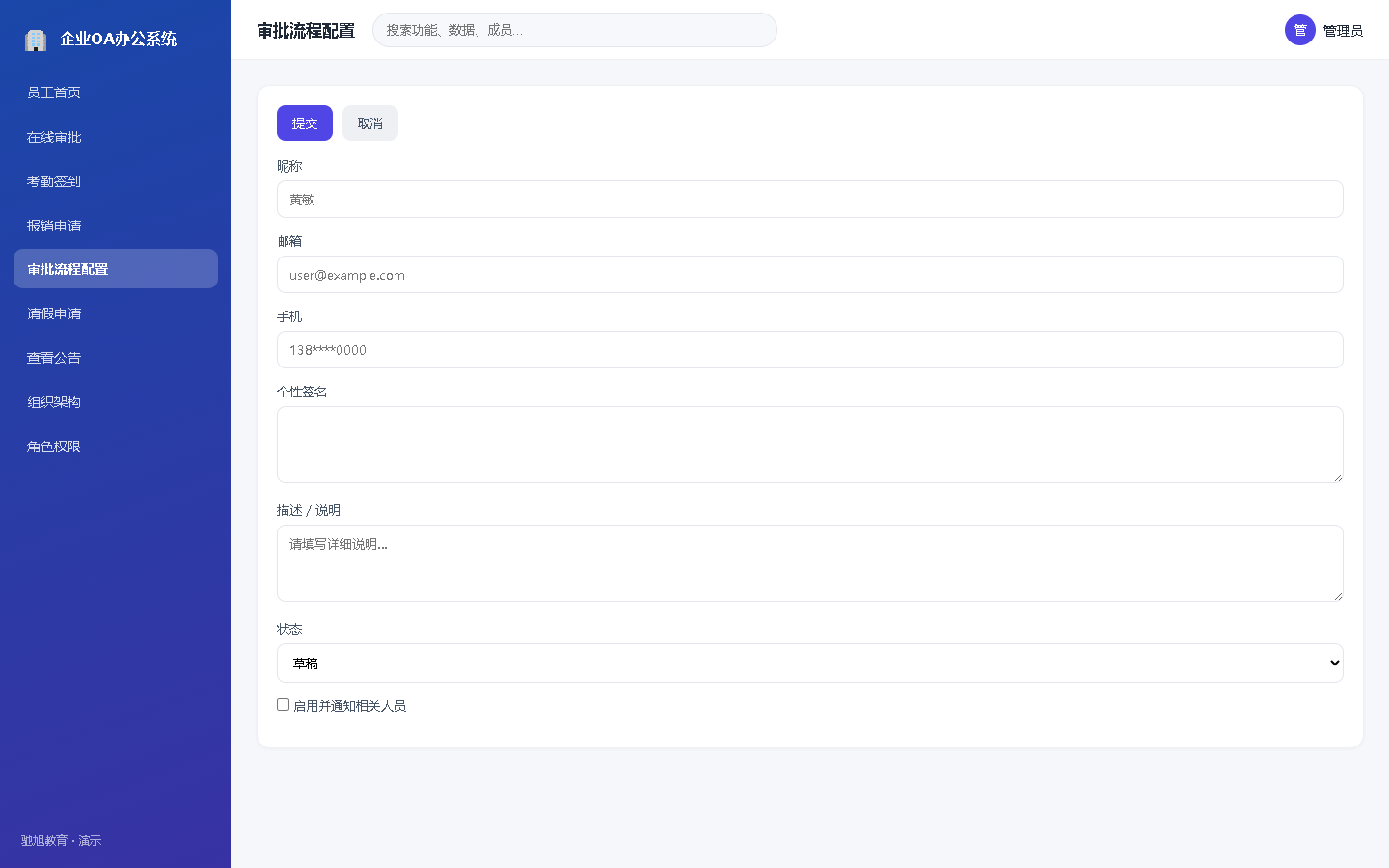Viewport: 1389px width, 868px height.
Task: Click the 昵称 field containing 黄敏
Action: click(x=810, y=200)
